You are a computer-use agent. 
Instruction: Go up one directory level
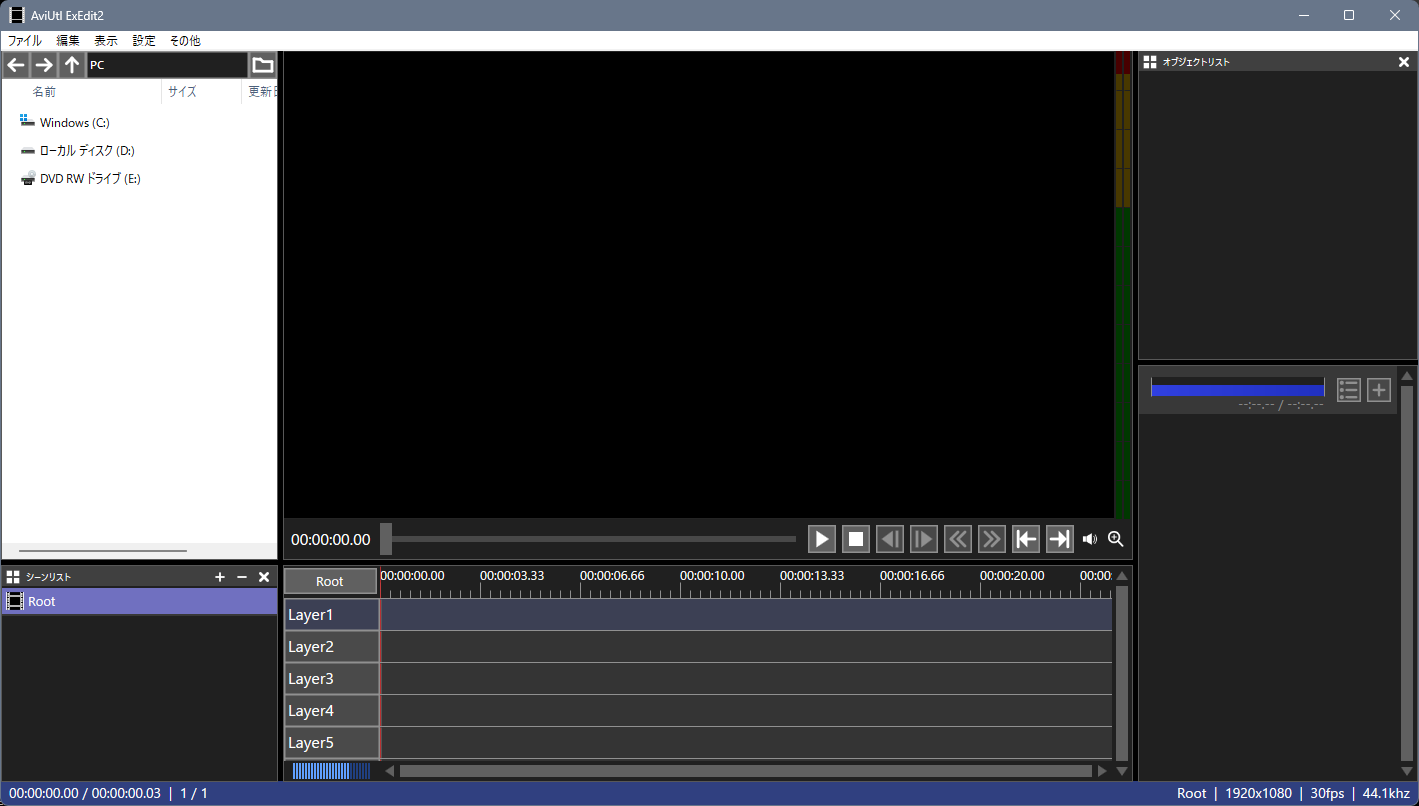(71, 65)
